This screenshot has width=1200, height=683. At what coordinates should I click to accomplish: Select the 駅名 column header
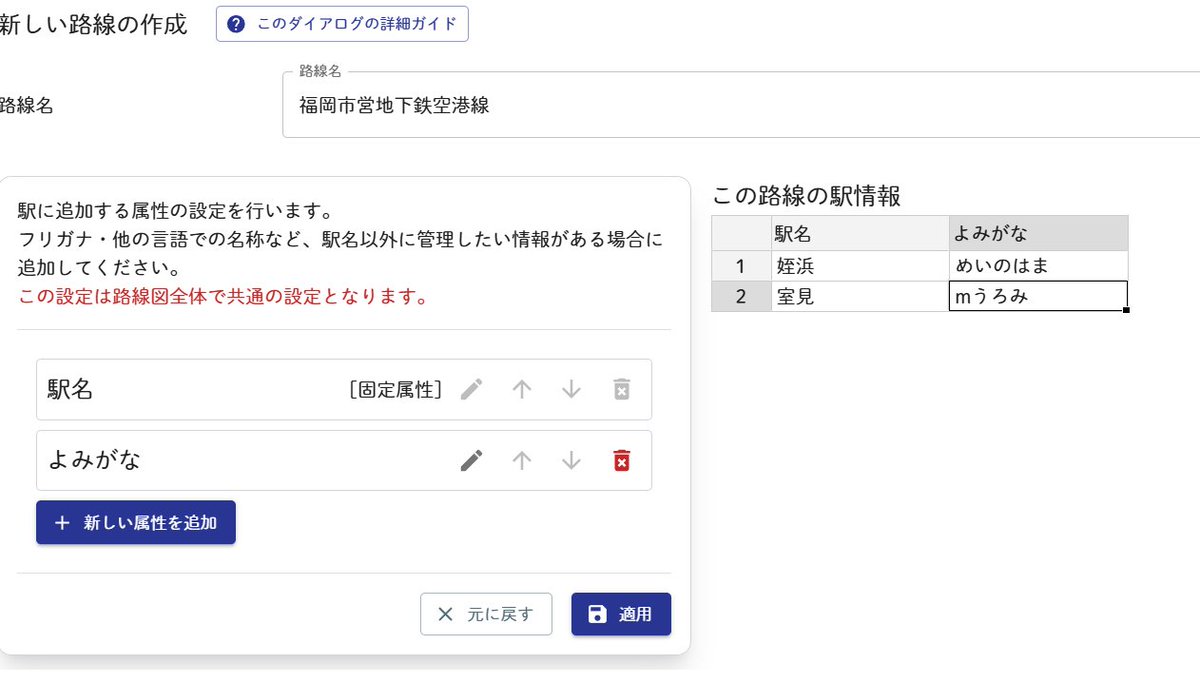860,233
